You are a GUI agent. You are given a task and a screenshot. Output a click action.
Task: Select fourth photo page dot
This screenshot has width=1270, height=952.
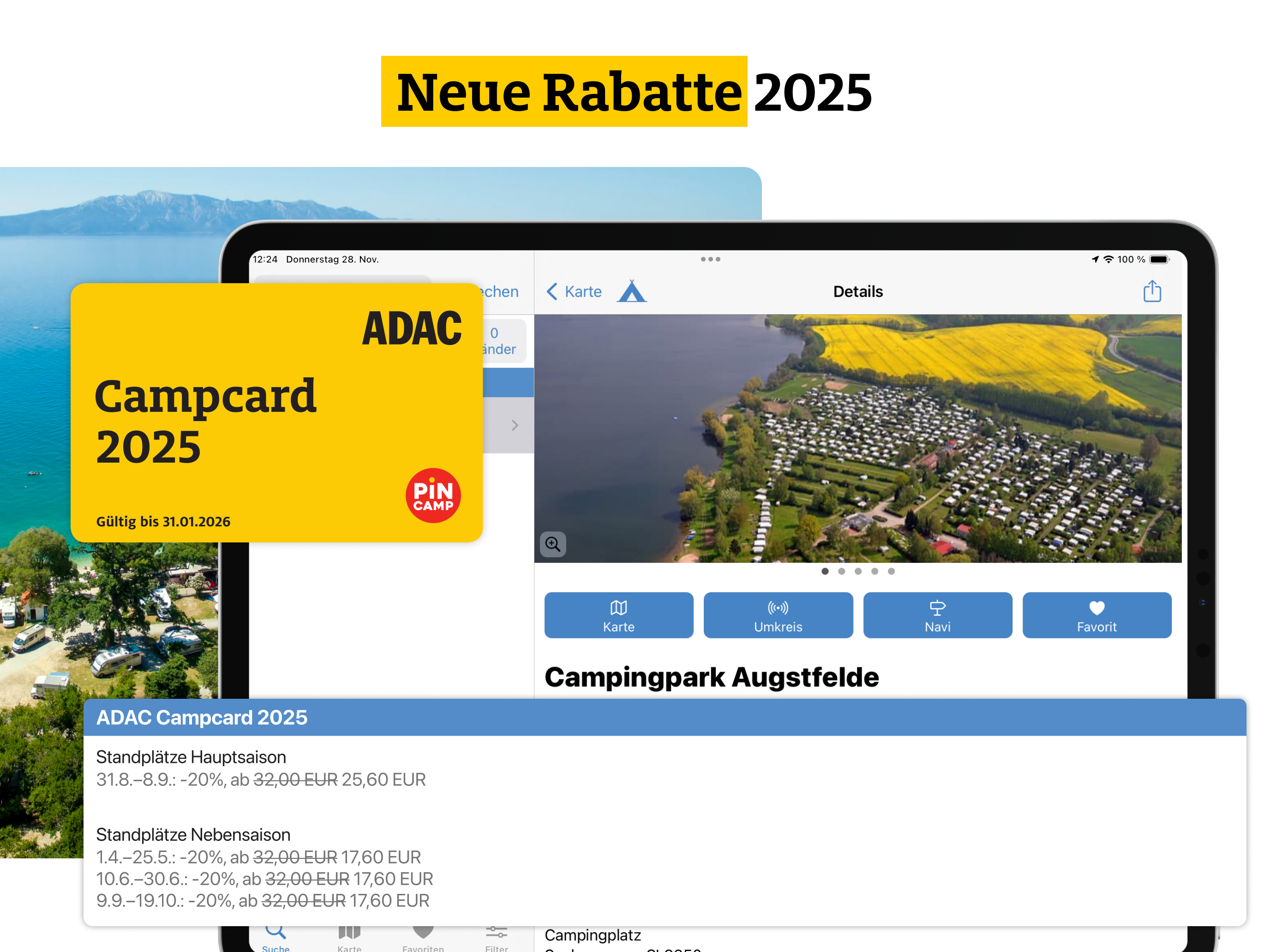875,571
